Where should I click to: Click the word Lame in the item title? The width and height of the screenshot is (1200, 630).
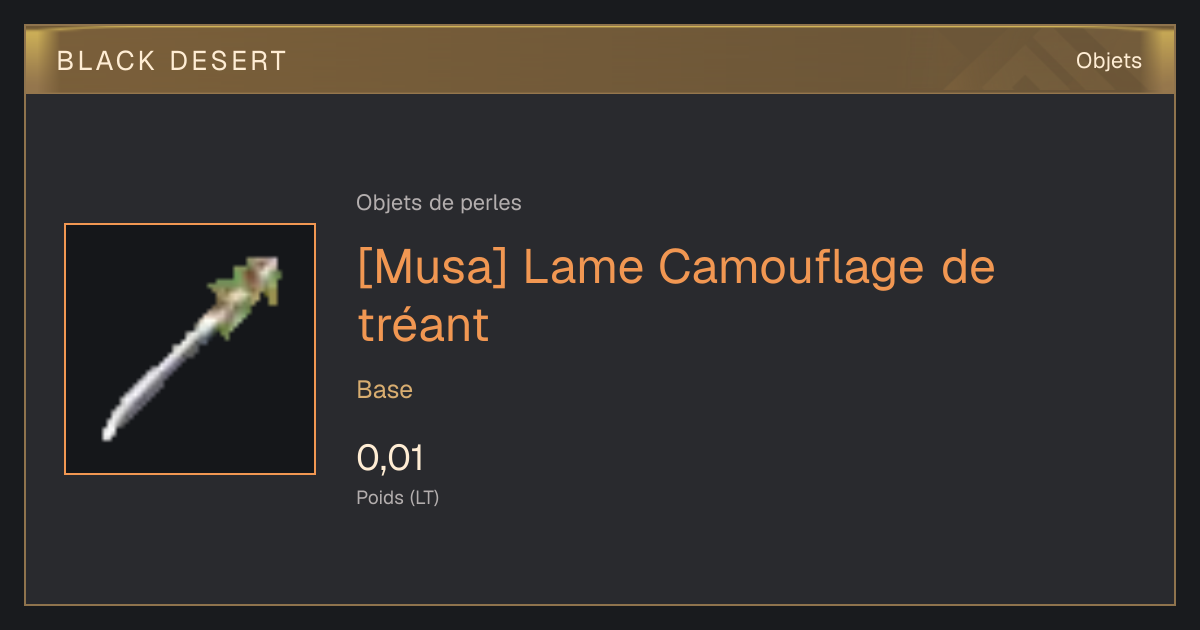point(582,268)
